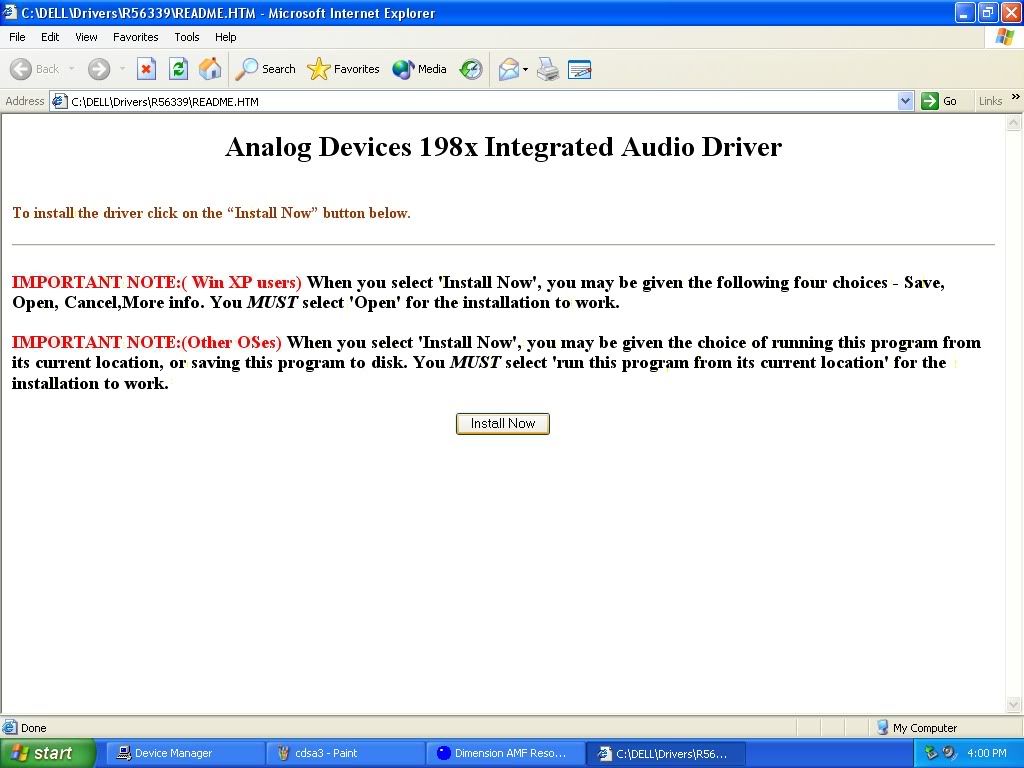Screen dimensions: 1024x768
Task: Select the C:\DELL\Drivers\R56... taskbar button
Action: [x=666, y=753]
